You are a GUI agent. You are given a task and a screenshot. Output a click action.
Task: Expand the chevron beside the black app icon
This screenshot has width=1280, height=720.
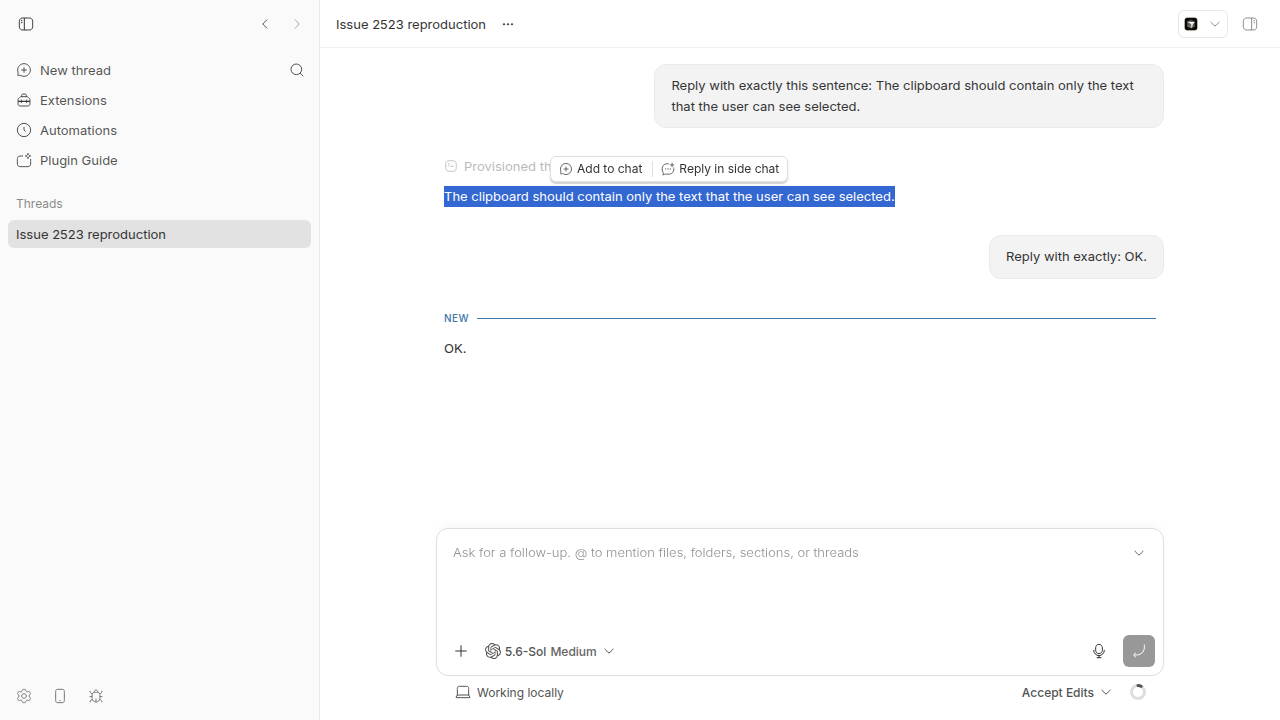pos(1215,24)
